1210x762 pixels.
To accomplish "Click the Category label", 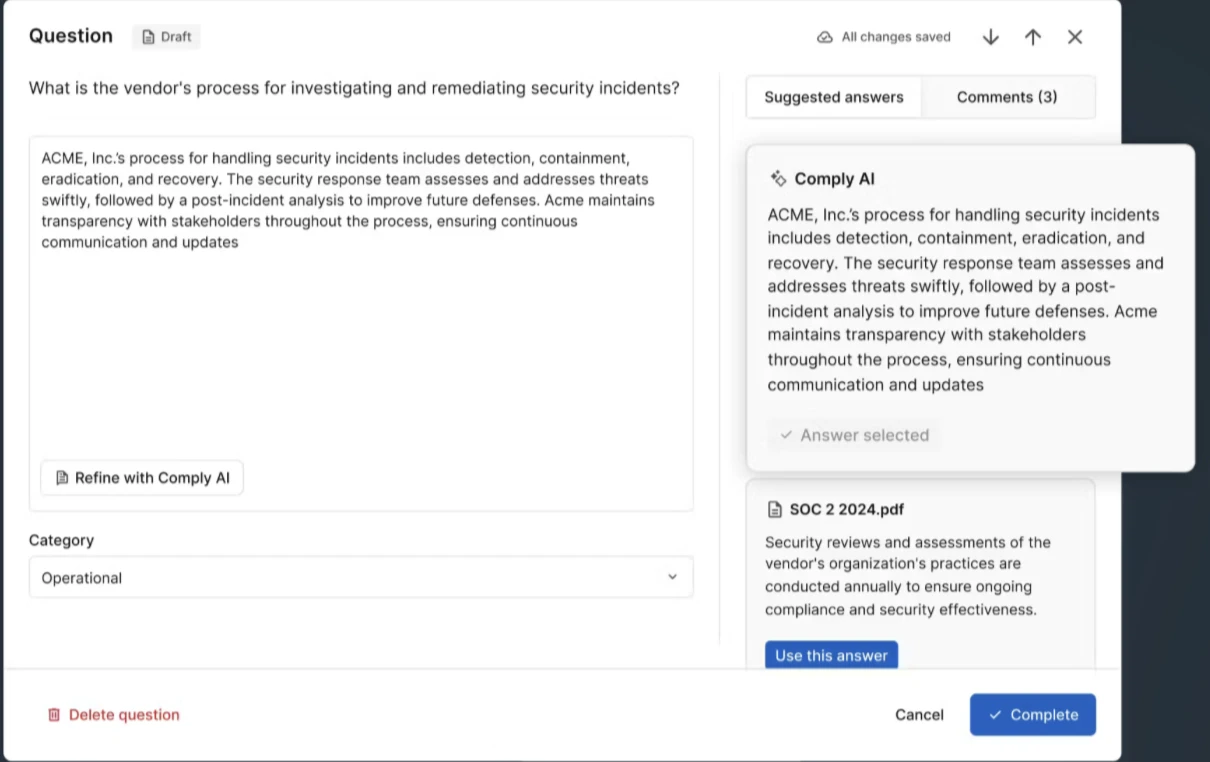I will coord(61,540).
